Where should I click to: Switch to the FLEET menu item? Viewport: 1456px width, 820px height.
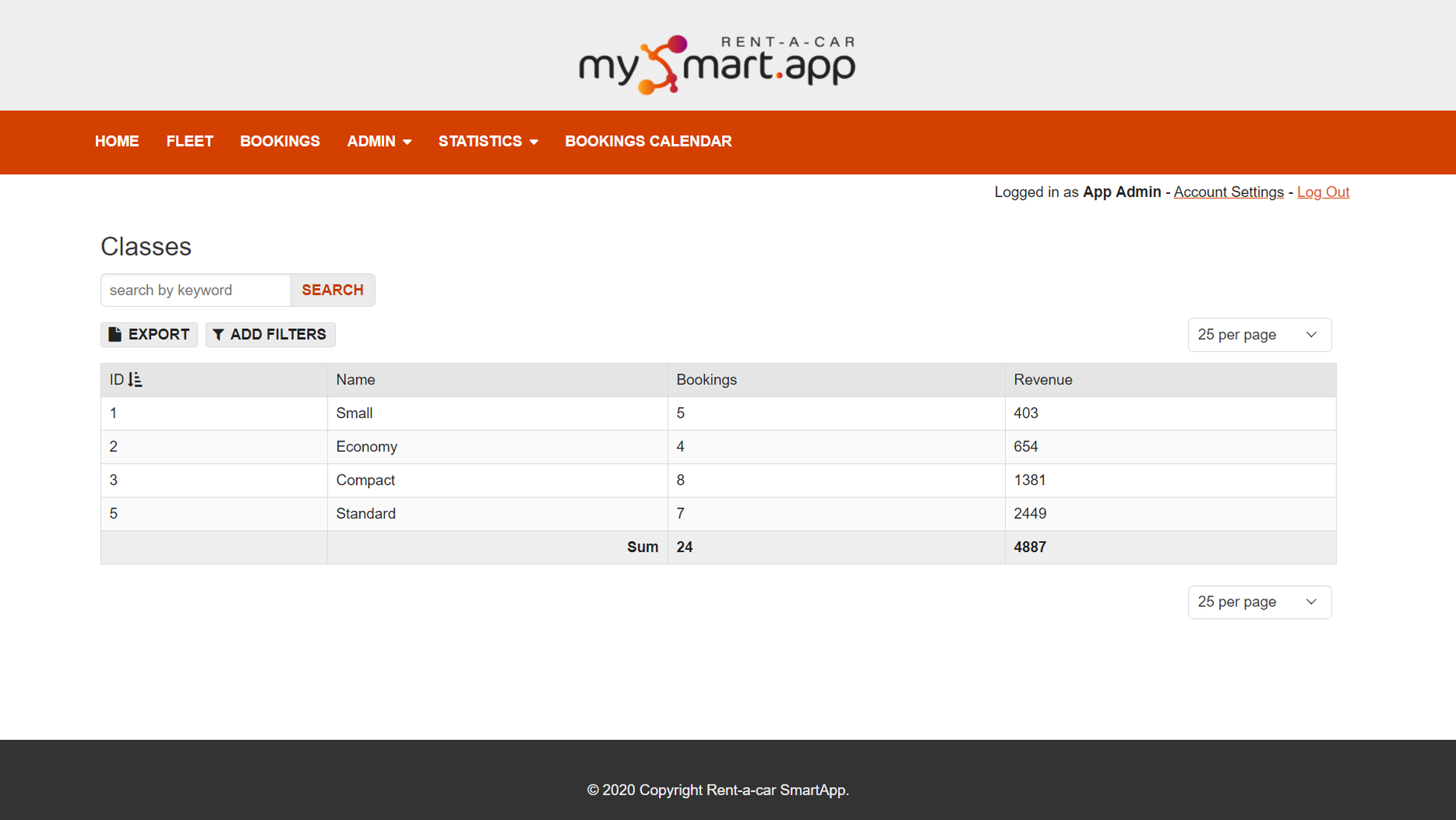coord(189,141)
